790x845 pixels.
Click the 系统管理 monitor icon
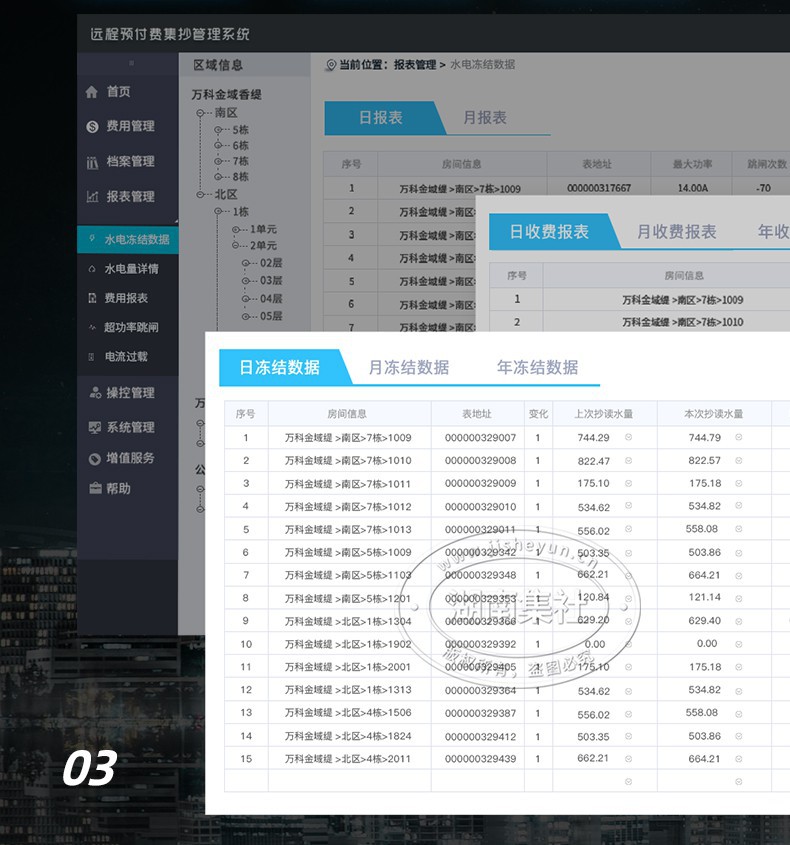tap(95, 427)
